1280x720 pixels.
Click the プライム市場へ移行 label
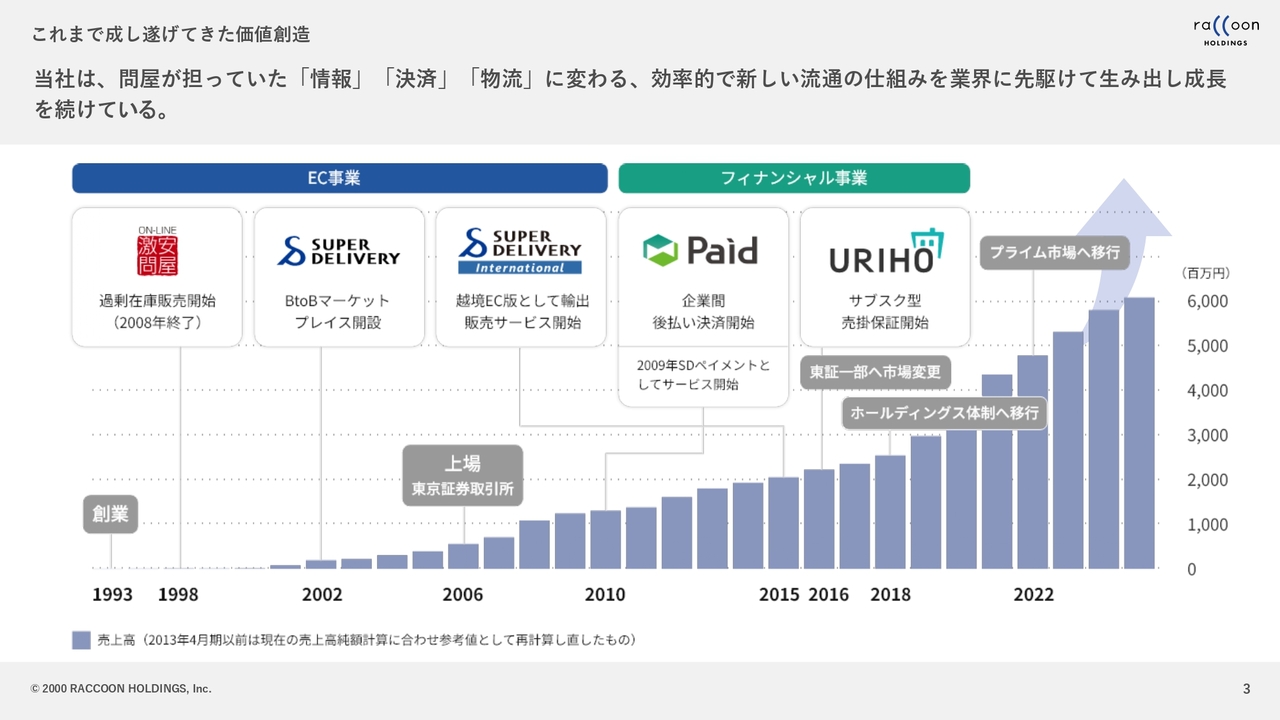[x=1054, y=252]
